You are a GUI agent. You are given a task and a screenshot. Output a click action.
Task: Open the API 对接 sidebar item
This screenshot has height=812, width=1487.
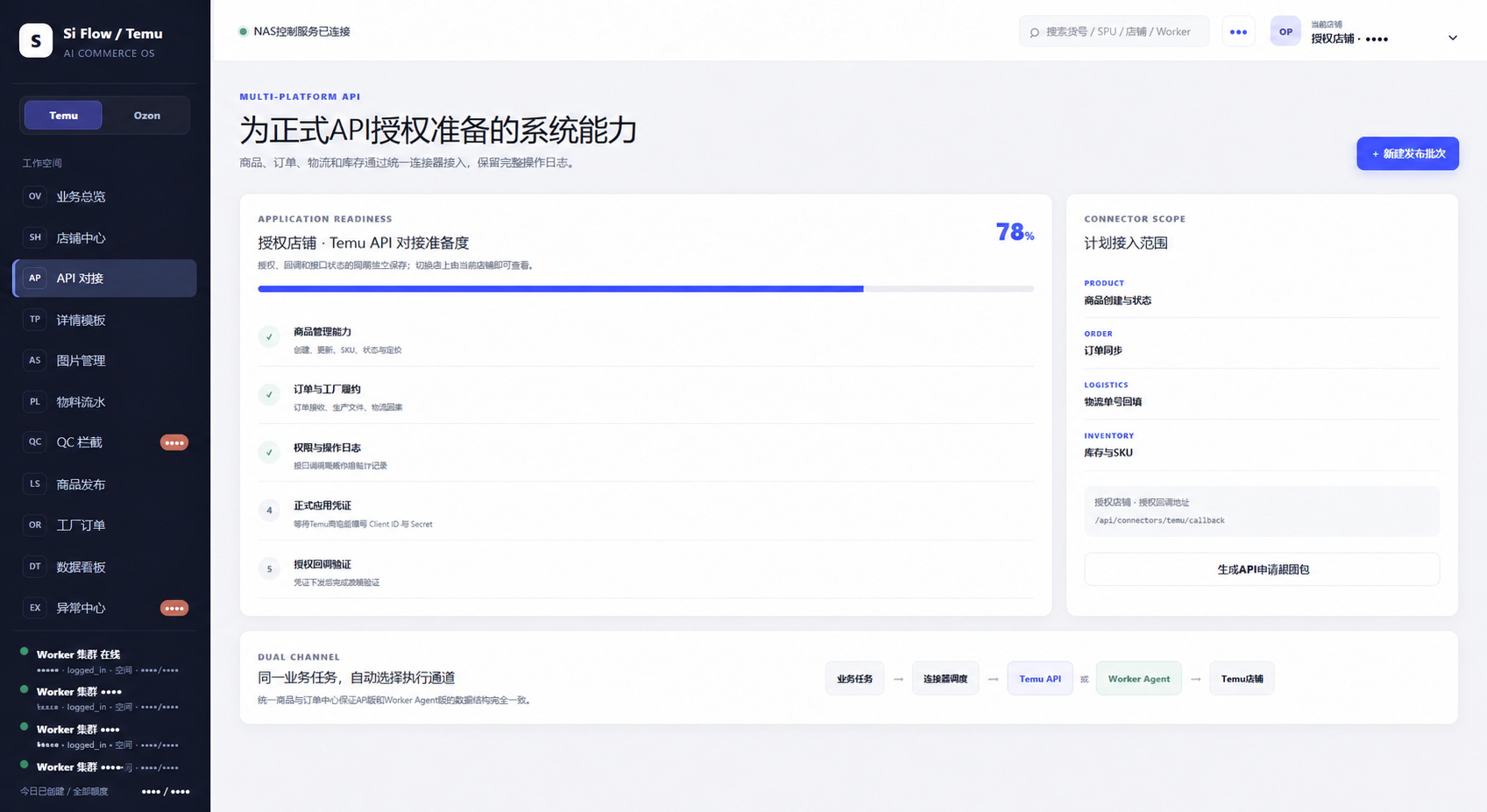click(104, 279)
